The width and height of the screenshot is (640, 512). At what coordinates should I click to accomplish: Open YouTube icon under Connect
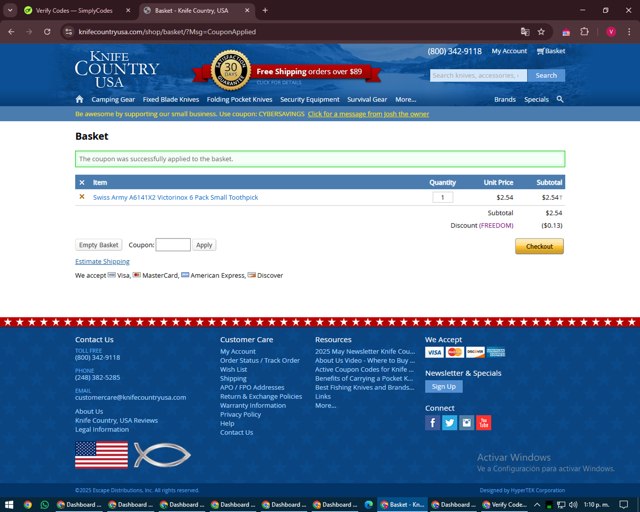tap(484, 423)
